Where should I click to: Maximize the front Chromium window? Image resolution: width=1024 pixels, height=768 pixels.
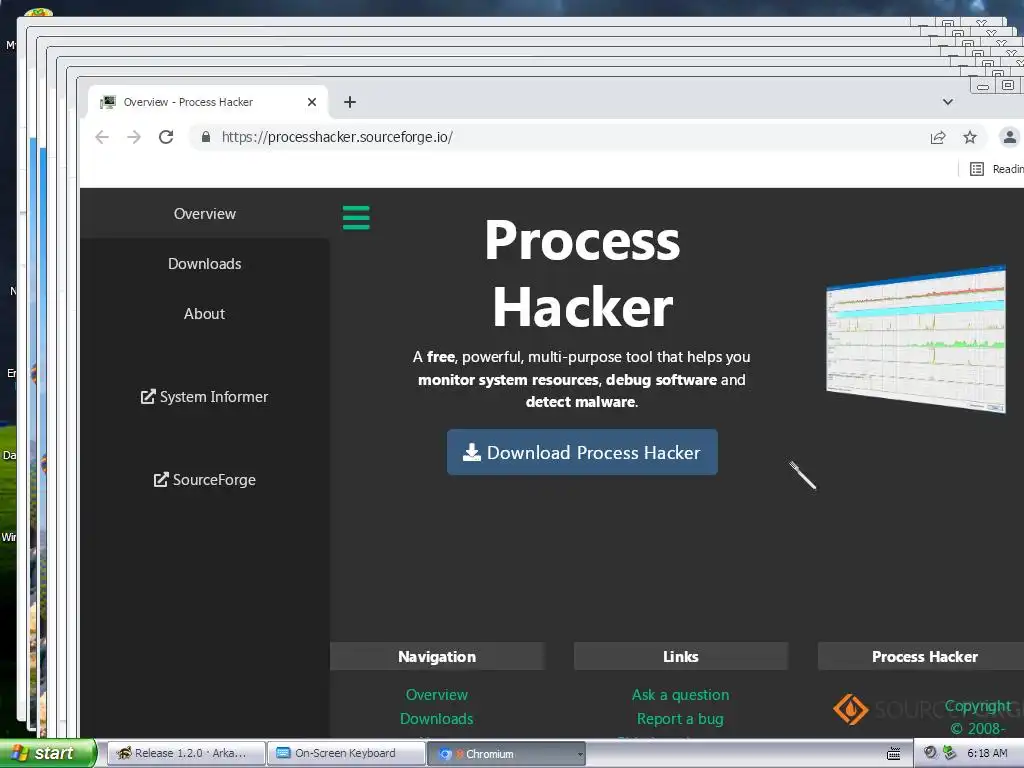1008,86
